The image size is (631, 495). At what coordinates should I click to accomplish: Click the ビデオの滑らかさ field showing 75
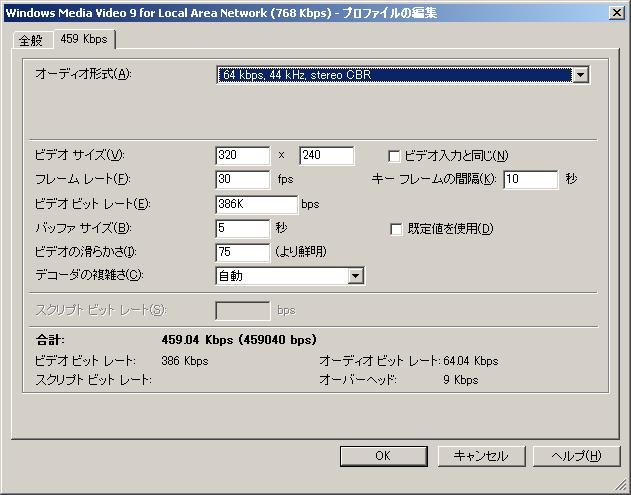[x=243, y=253]
